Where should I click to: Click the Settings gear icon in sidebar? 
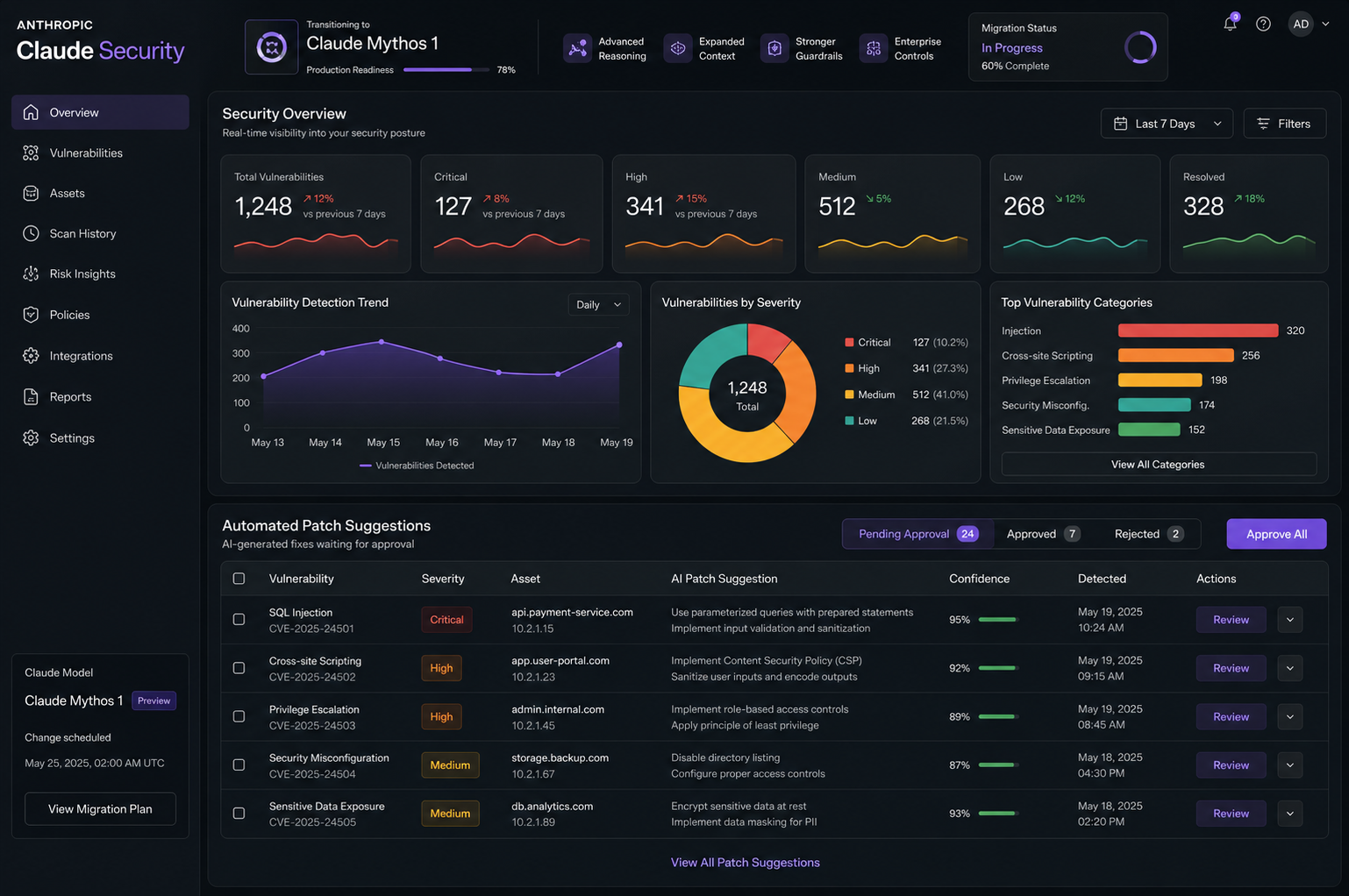[x=31, y=438]
